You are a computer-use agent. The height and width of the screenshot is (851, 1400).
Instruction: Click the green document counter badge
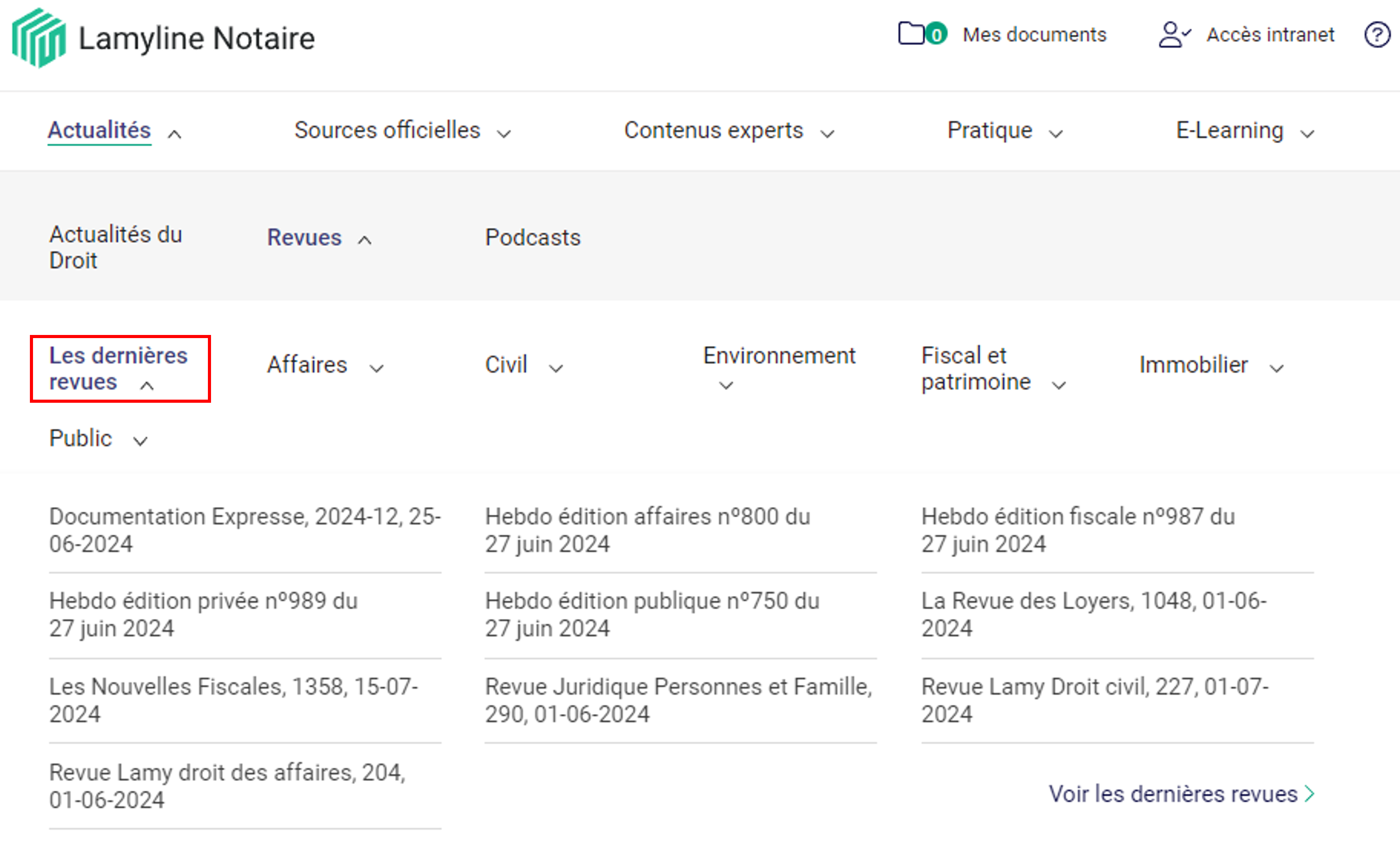(x=936, y=35)
